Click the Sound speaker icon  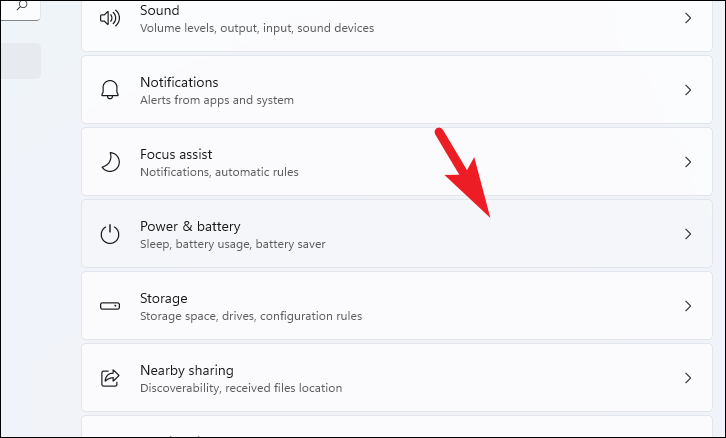point(110,18)
